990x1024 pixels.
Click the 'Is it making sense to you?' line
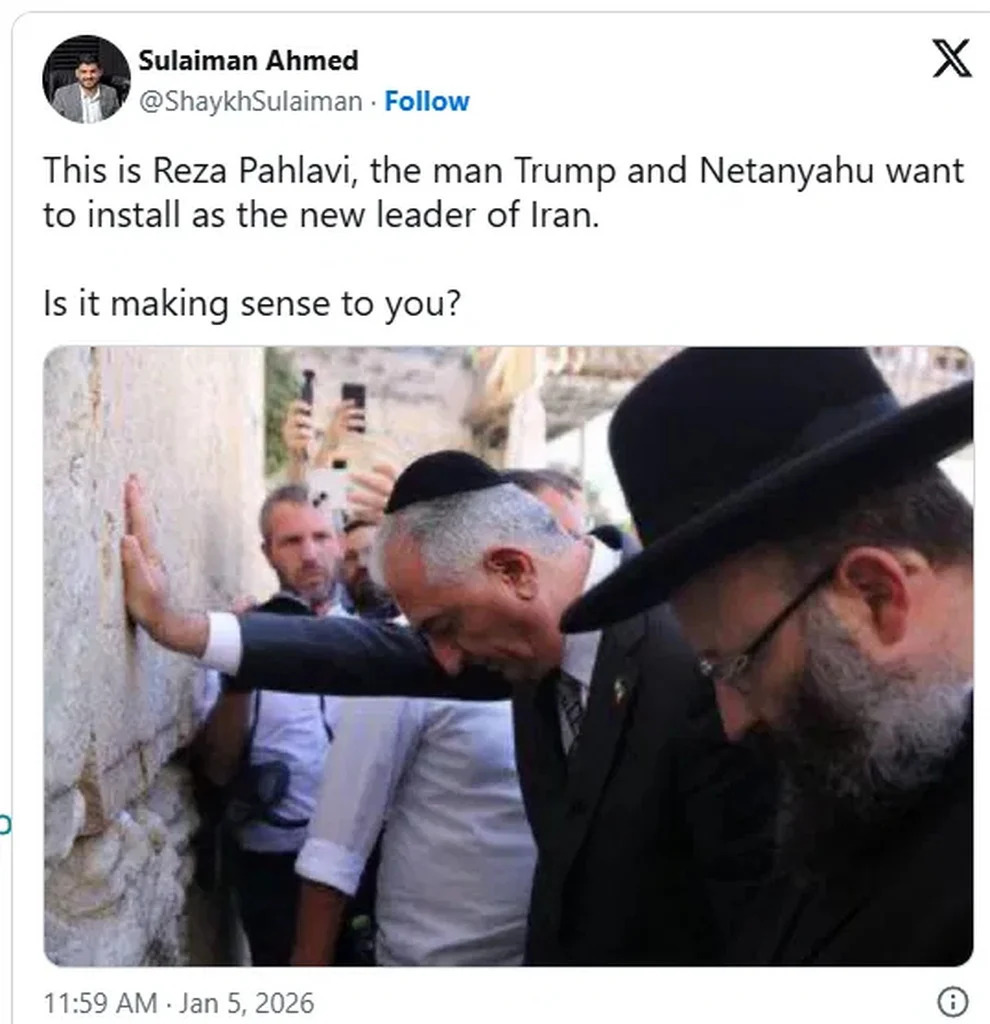click(x=252, y=304)
